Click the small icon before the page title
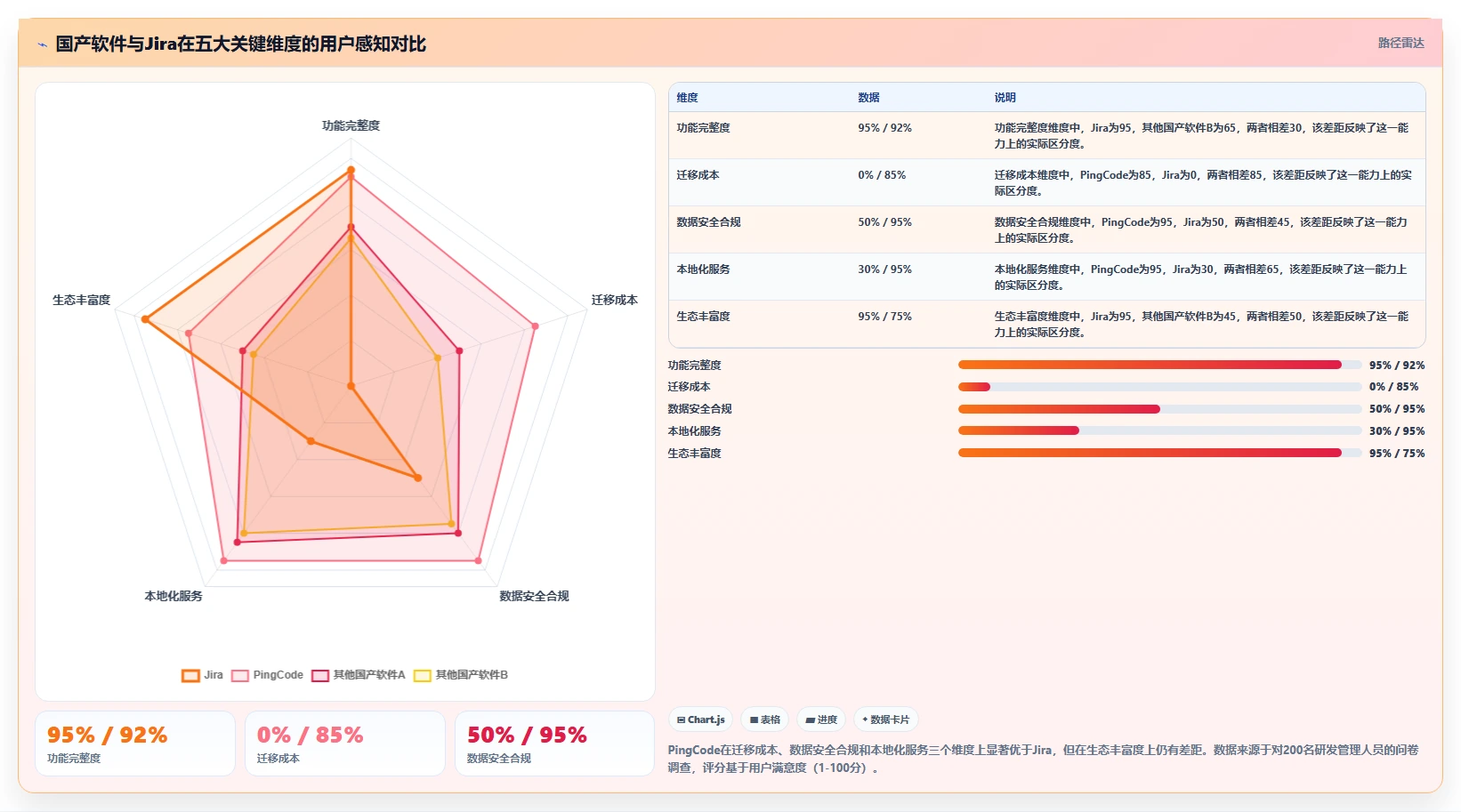The width and height of the screenshot is (1461, 812). 42,44
